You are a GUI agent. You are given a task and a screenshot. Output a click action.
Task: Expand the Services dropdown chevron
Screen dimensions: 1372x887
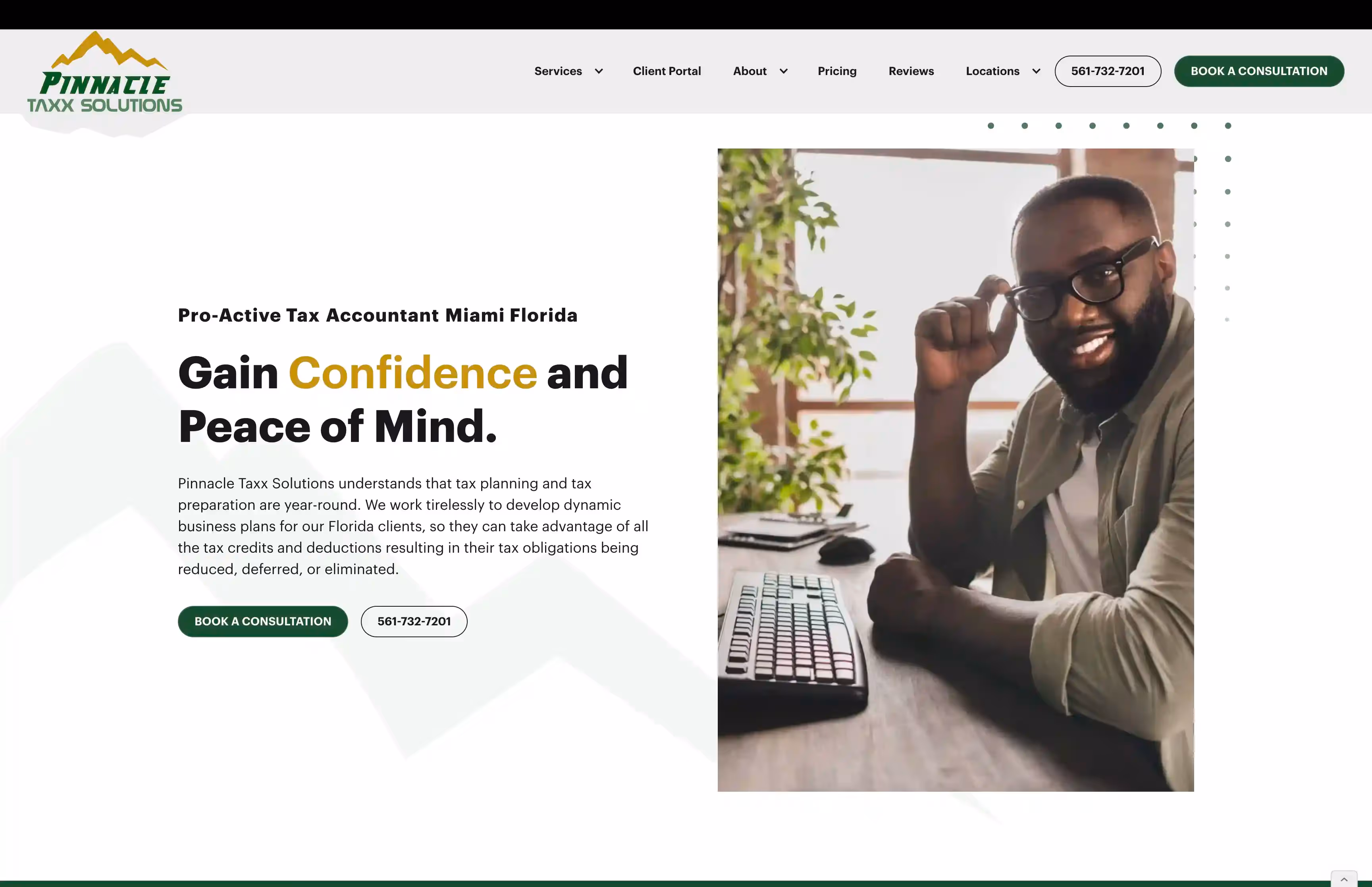pos(599,71)
